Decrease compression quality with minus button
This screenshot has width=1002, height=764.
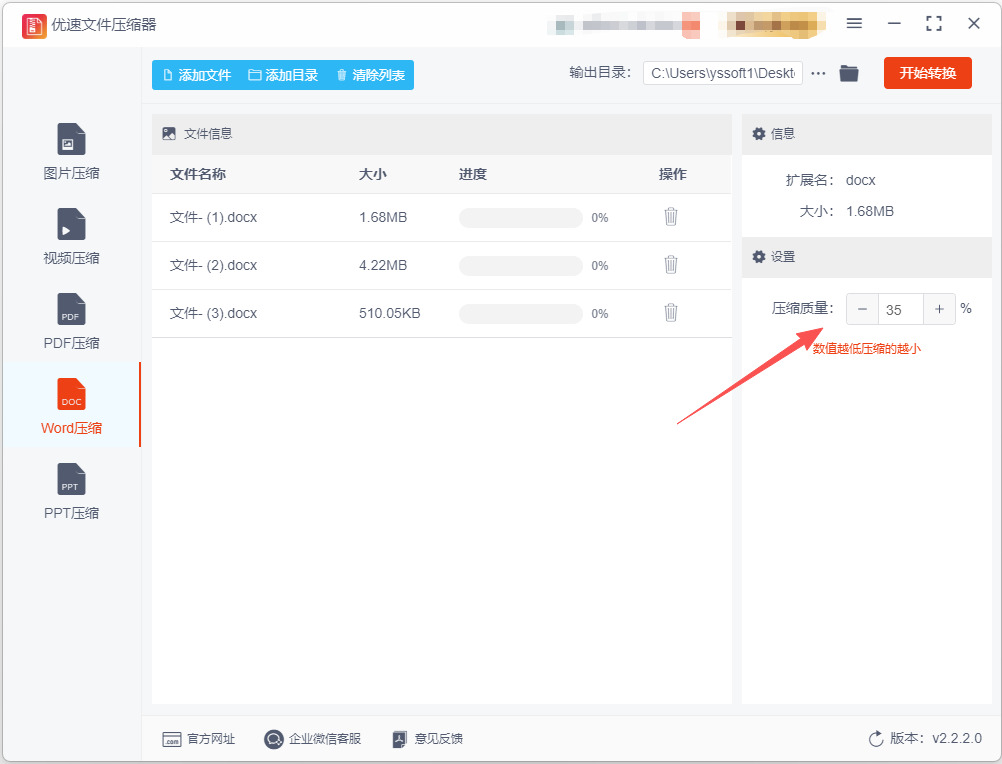pos(862,309)
